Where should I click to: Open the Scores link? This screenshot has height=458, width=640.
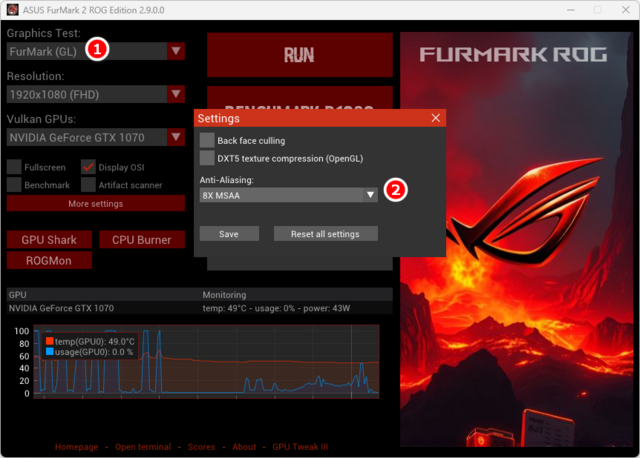[201, 447]
